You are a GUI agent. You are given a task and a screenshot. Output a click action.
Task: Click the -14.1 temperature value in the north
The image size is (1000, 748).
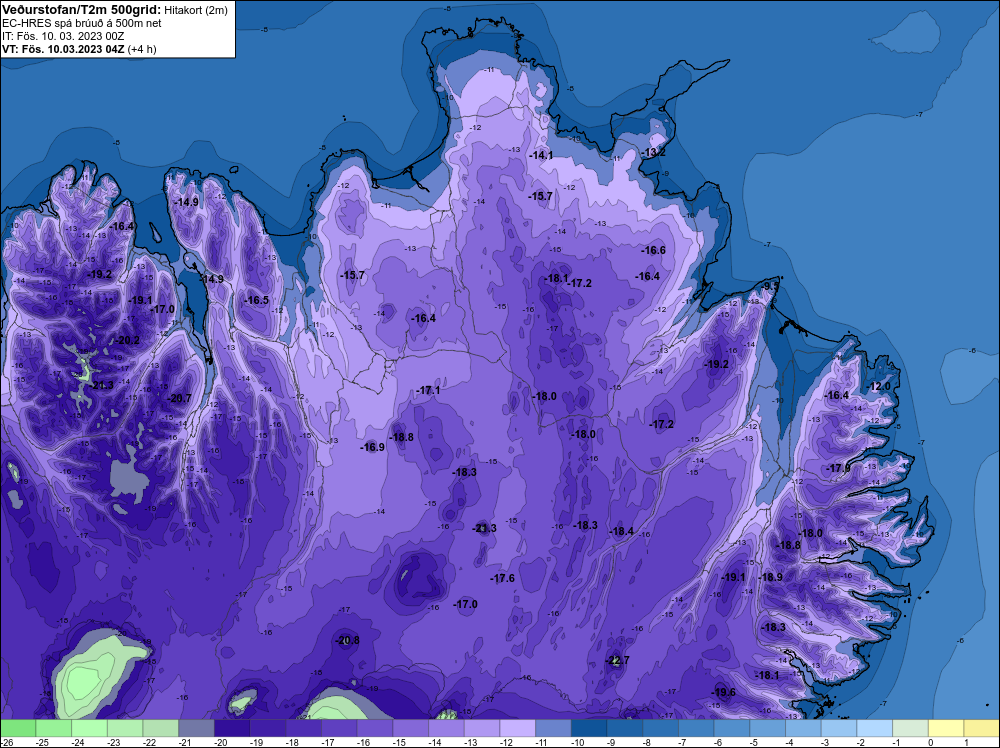point(541,156)
